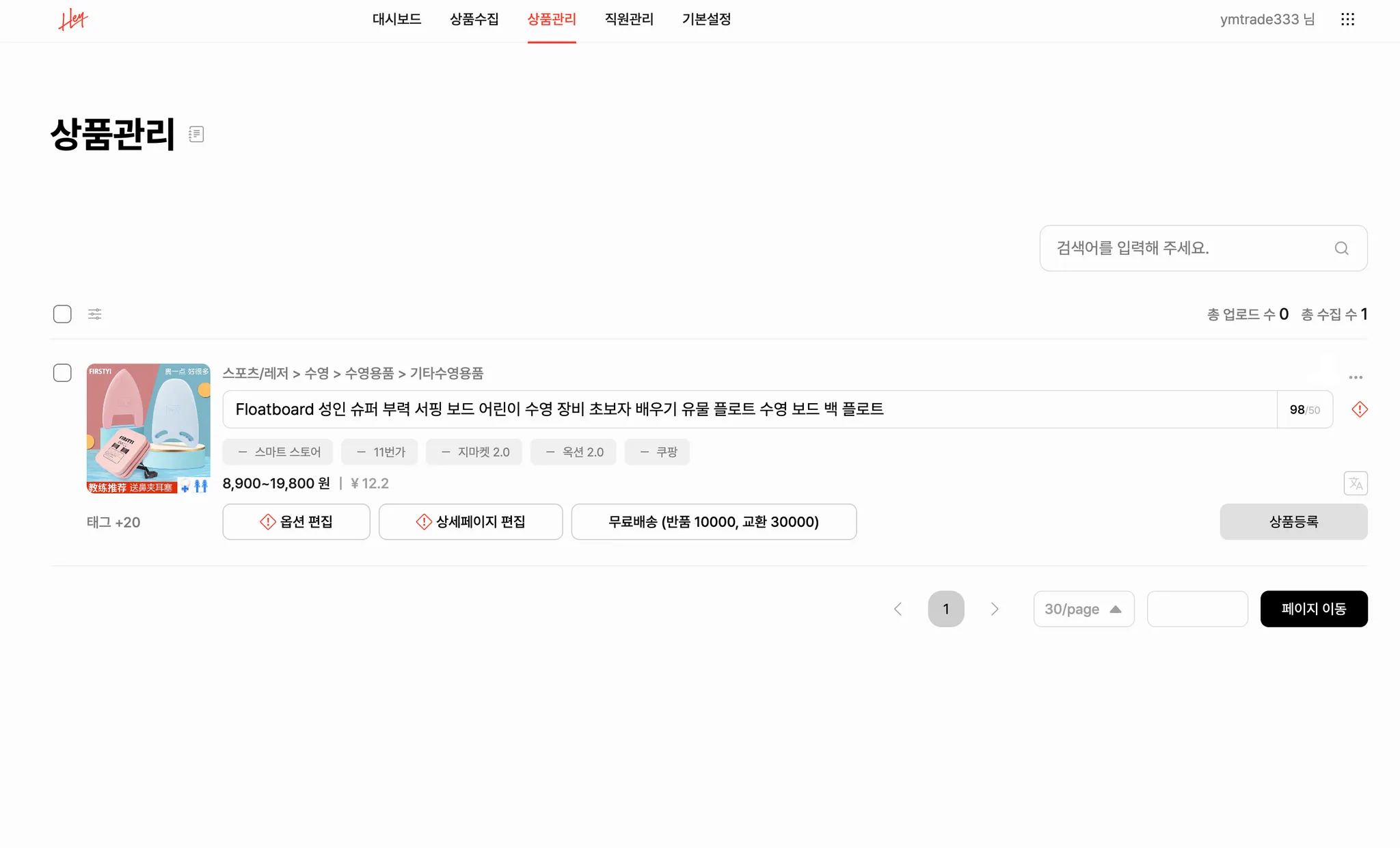
Task: Toggle the select-all checkbox
Action: (x=62, y=314)
